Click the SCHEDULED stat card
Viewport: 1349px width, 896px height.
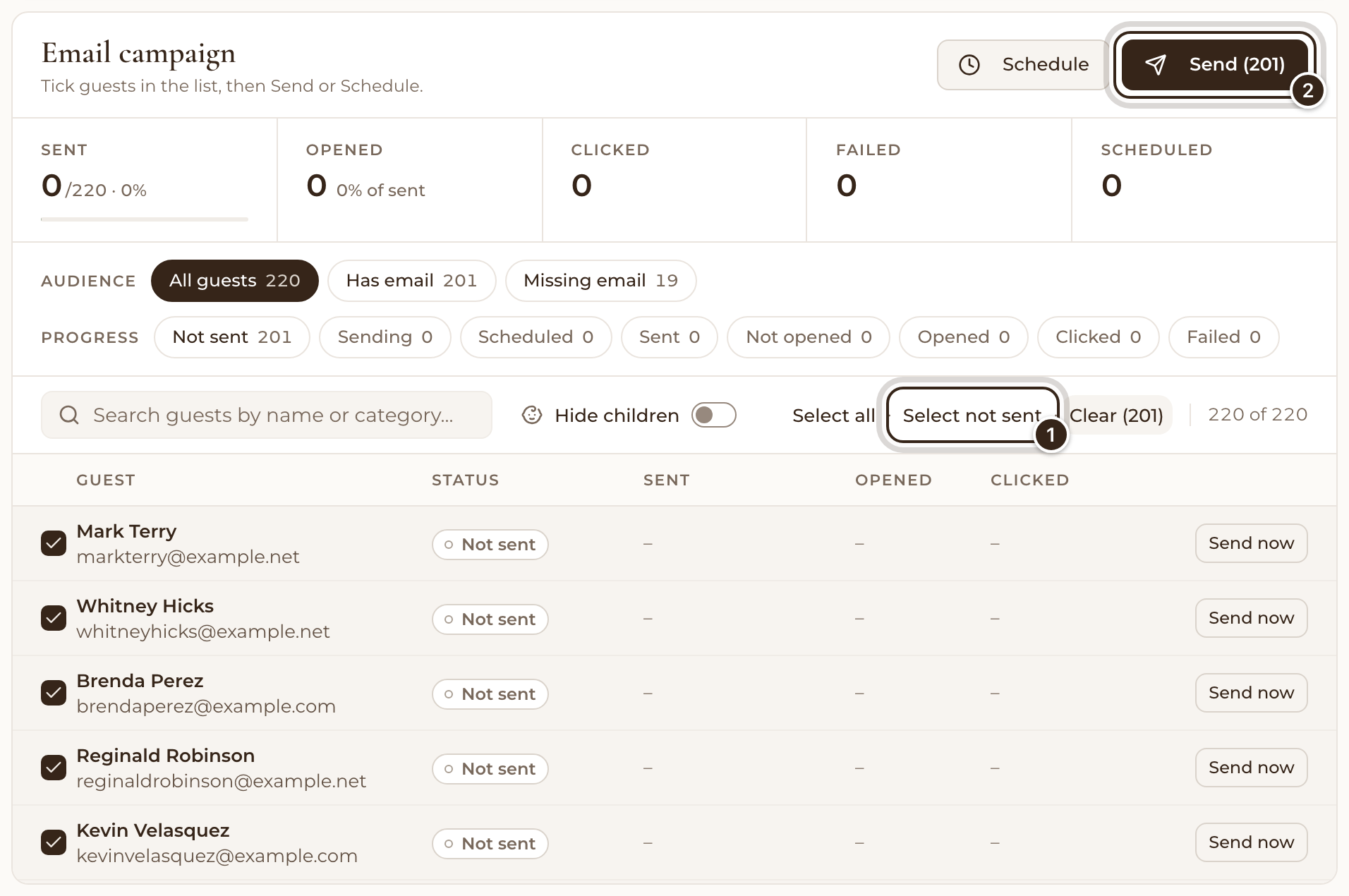point(1204,180)
